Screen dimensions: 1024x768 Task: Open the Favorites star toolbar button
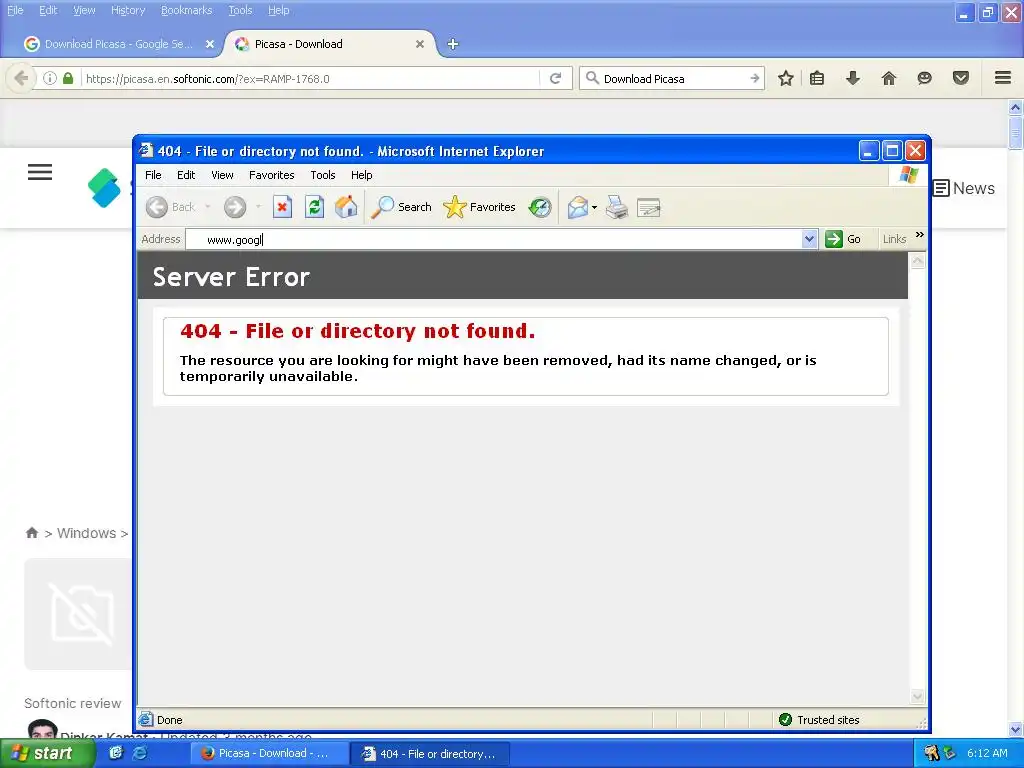tap(479, 207)
